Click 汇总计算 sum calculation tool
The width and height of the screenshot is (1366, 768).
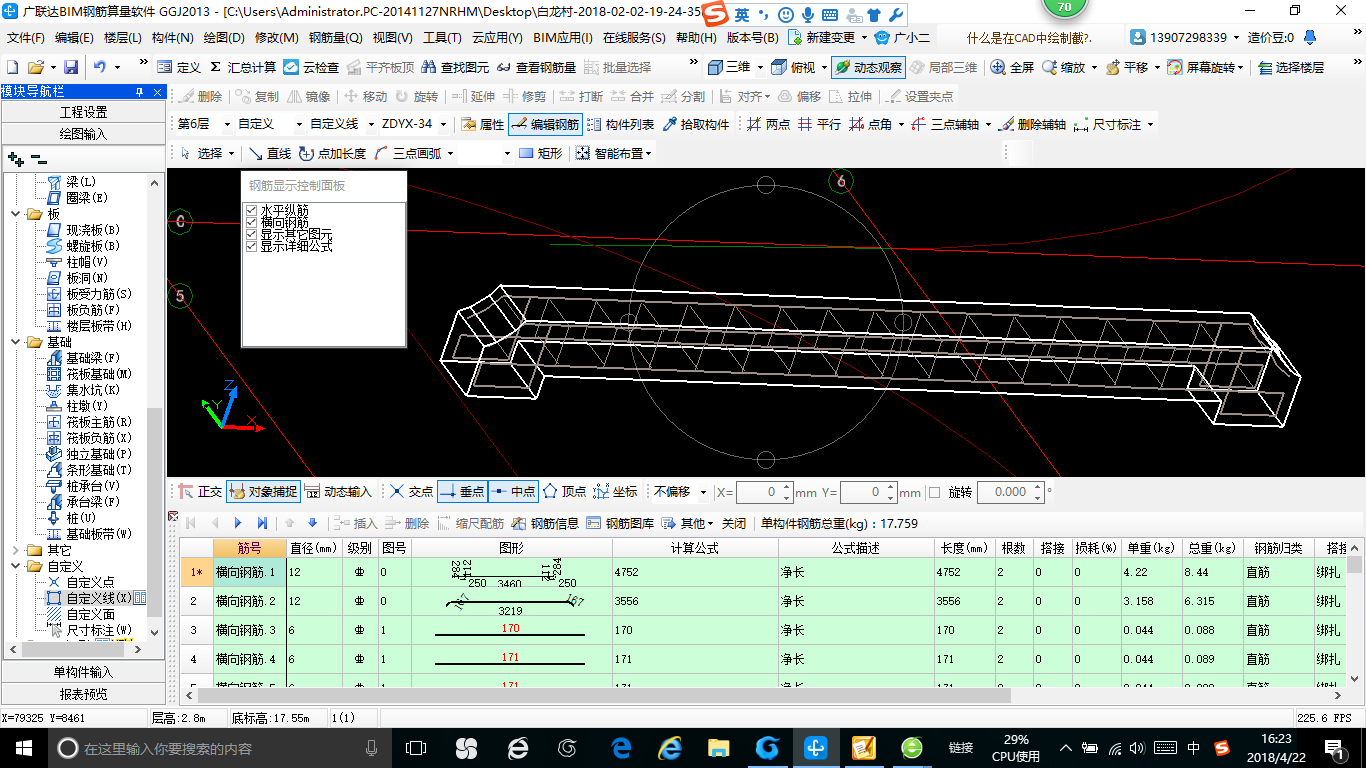tap(243, 67)
